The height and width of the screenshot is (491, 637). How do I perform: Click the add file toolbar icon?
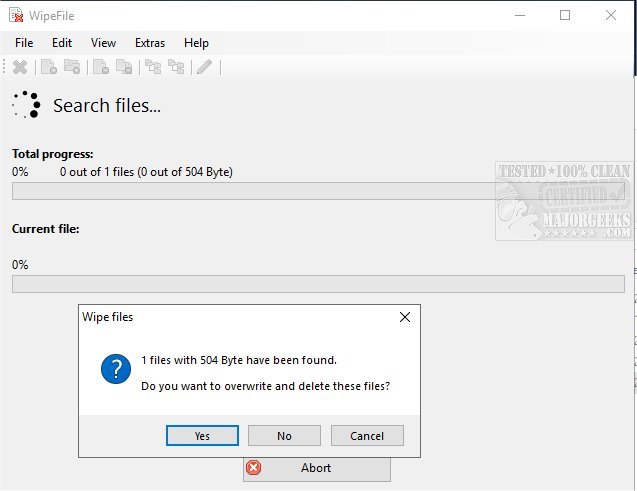(x=48, y=67)
